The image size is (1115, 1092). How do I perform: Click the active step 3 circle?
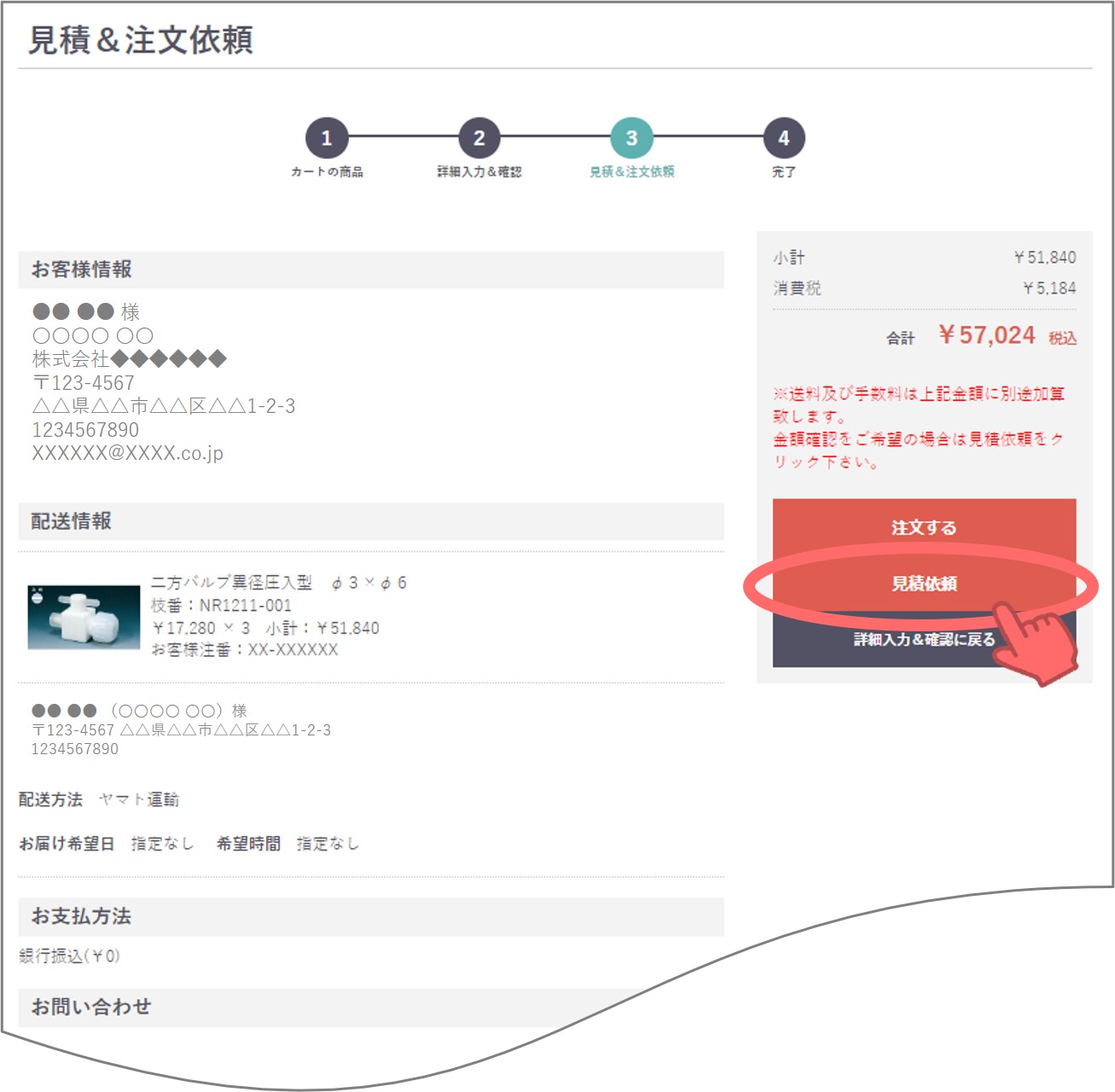[631, 138]
